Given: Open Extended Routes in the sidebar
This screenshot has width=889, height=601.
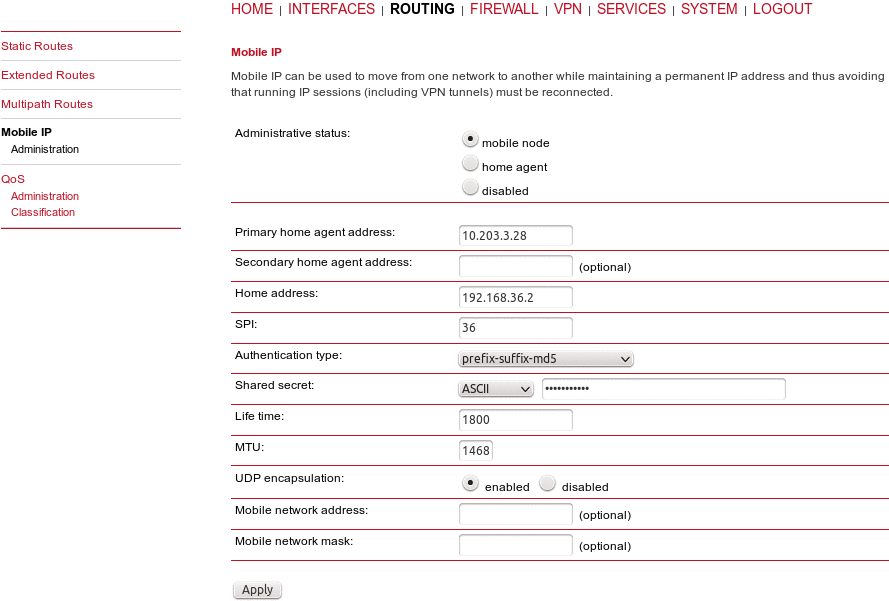Looking at the screenshot, I should [48, 75].
